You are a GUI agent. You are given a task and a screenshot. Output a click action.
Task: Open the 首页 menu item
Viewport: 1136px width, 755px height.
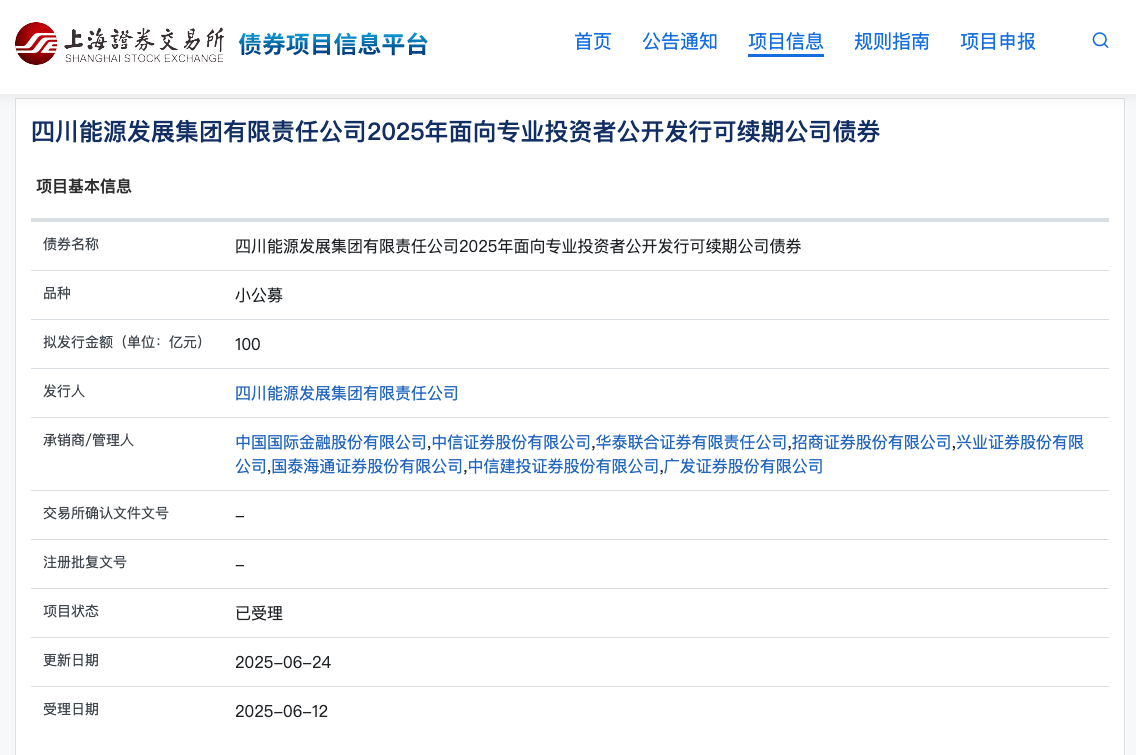tap(593, 41)
